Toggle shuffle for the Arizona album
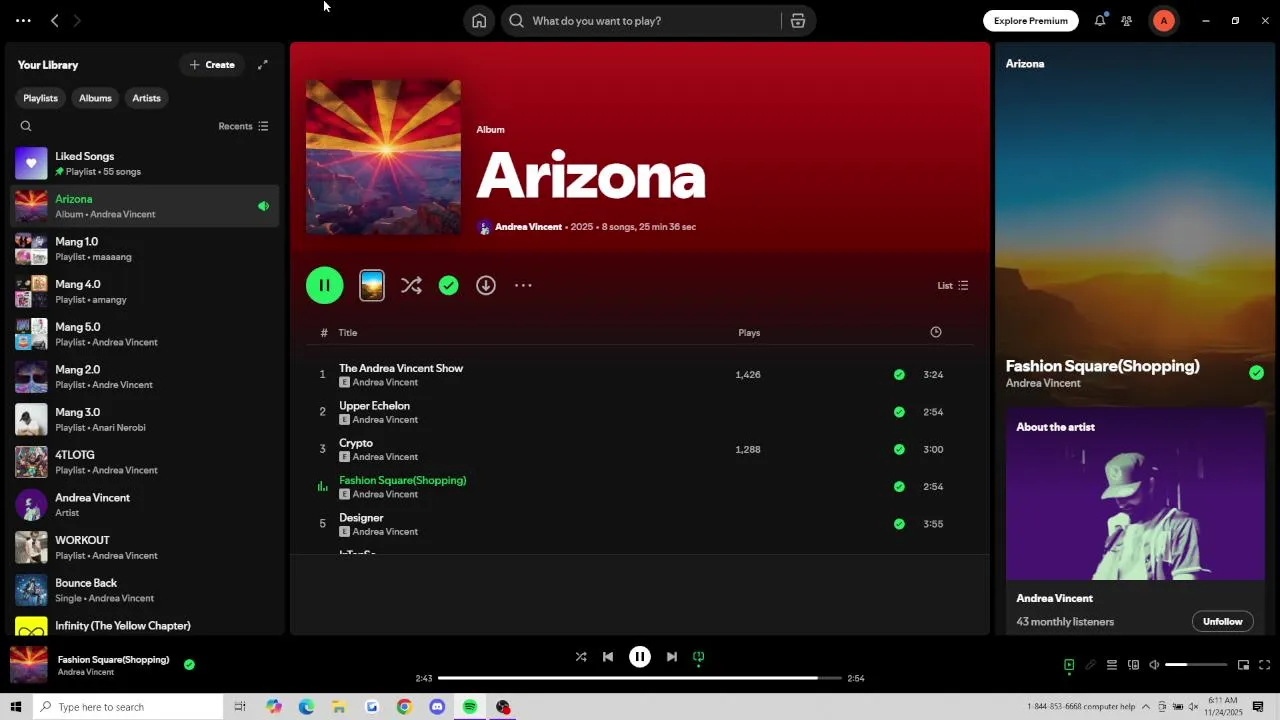The height and width of the screenshot is (720, 1280). (x=411, y=286)
